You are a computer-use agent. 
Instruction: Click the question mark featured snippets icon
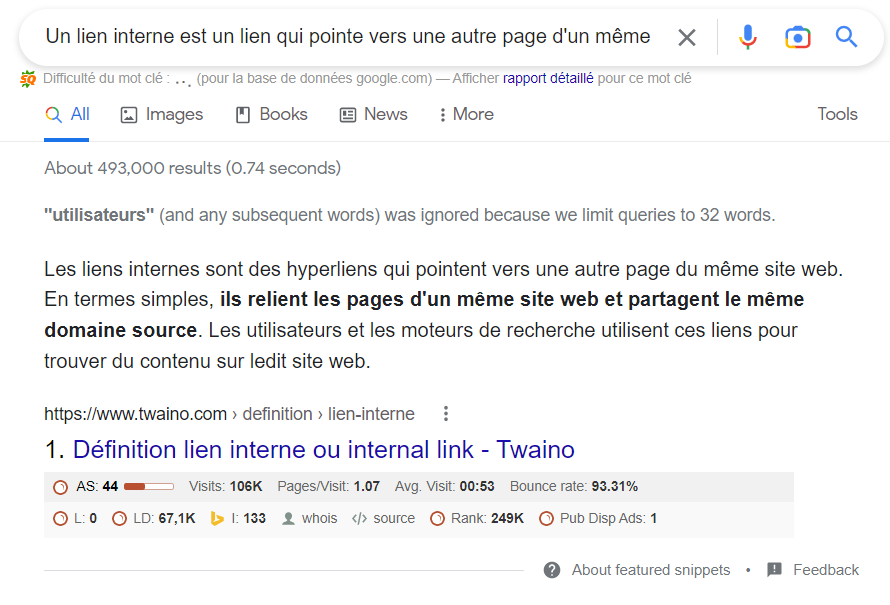click(552, 570)
